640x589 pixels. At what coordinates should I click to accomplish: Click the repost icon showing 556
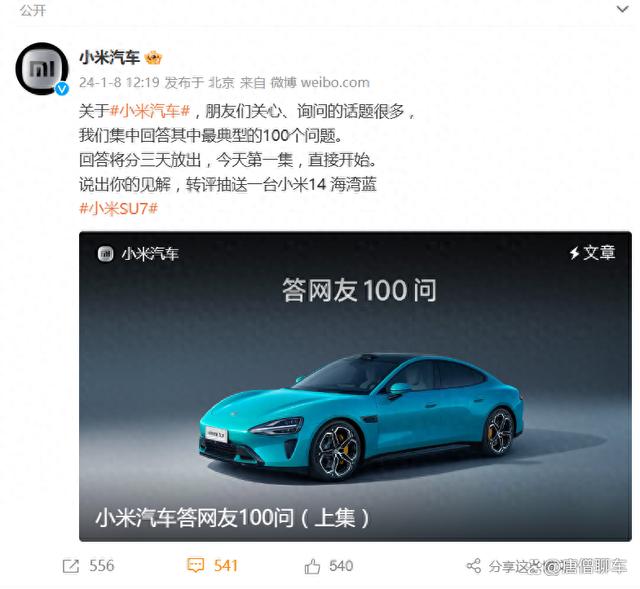click(x=71, y=566)
